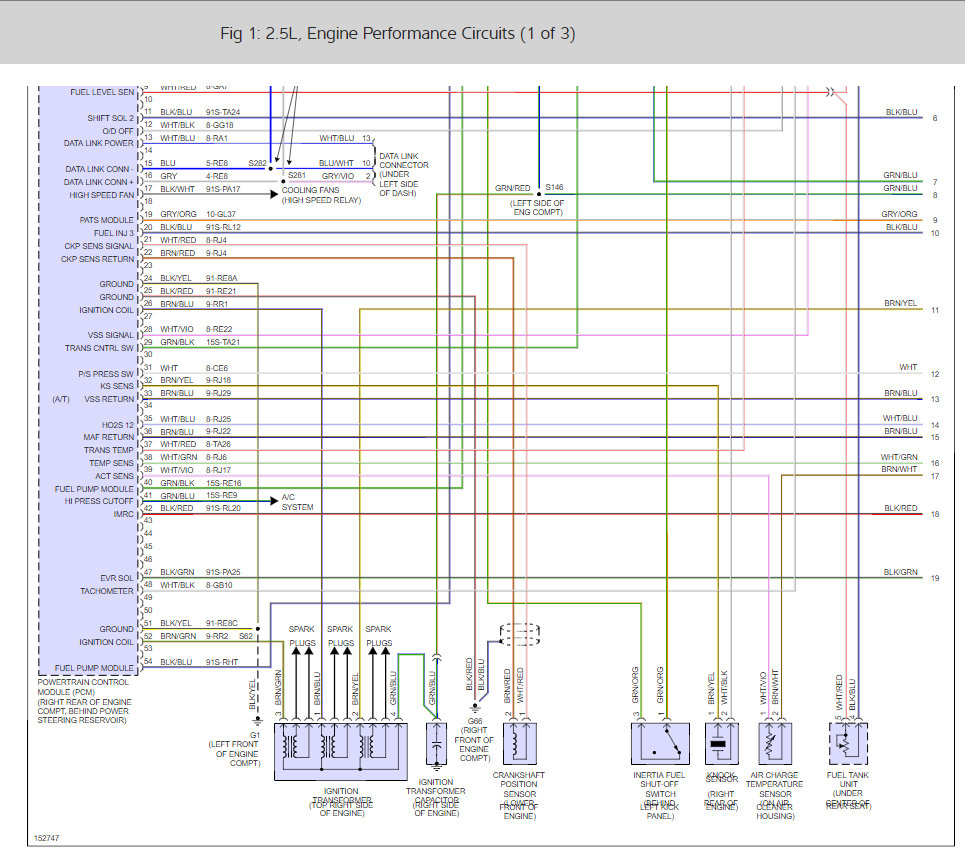This screenshot has width=965, height=856.
Task: Click the 'P/S PRESS SW' pin label
Action: (106, 374)
